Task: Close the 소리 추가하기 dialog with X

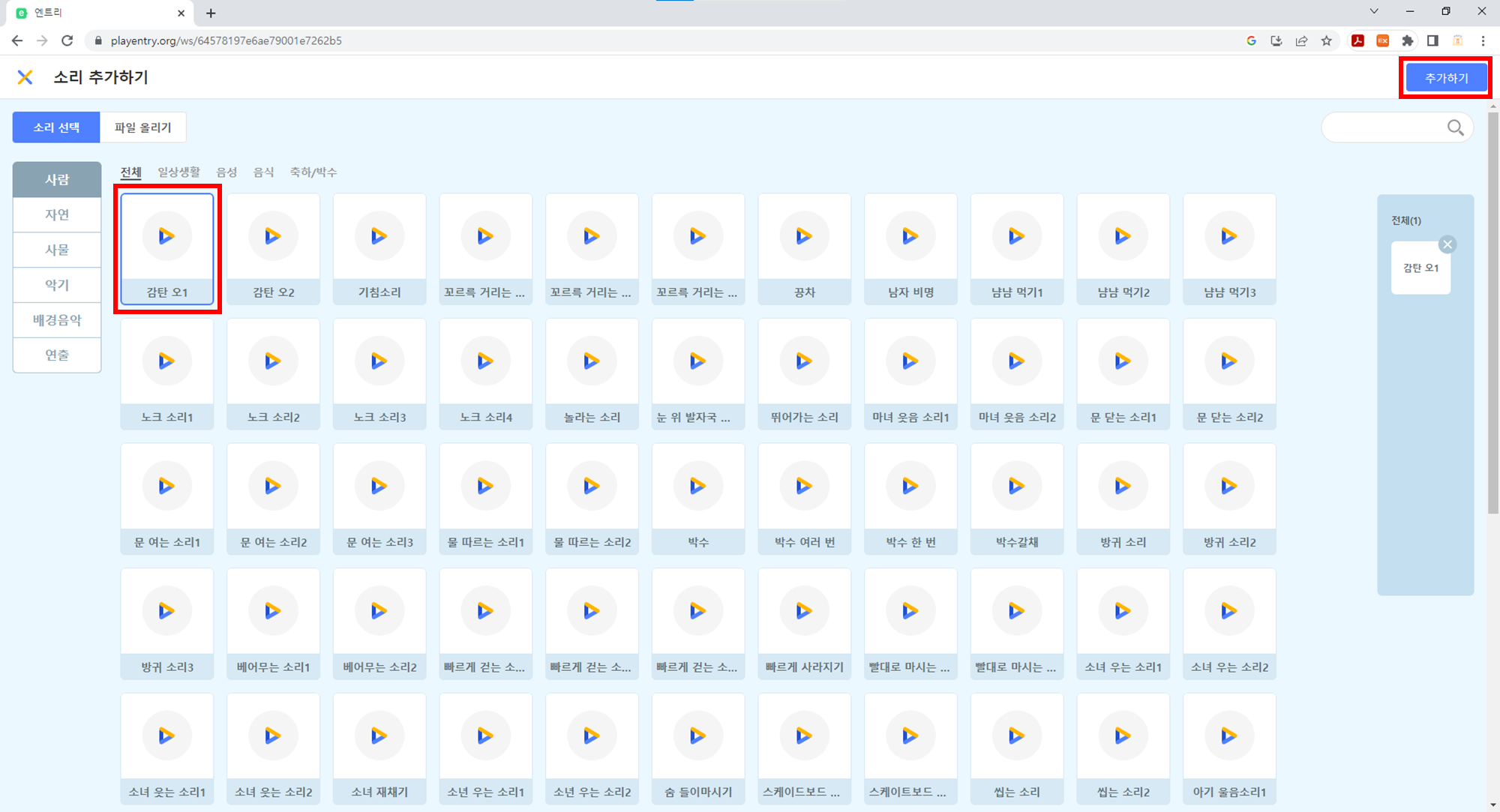Action: (25, 77)
